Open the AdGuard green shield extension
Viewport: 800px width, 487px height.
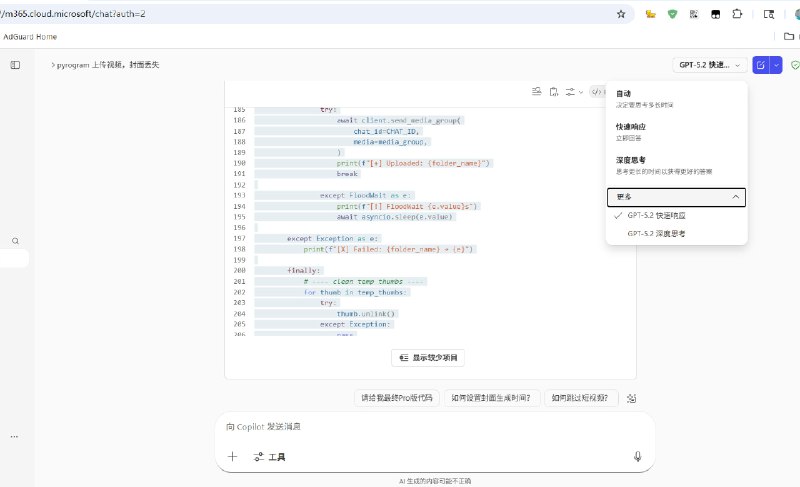point(672,14)
